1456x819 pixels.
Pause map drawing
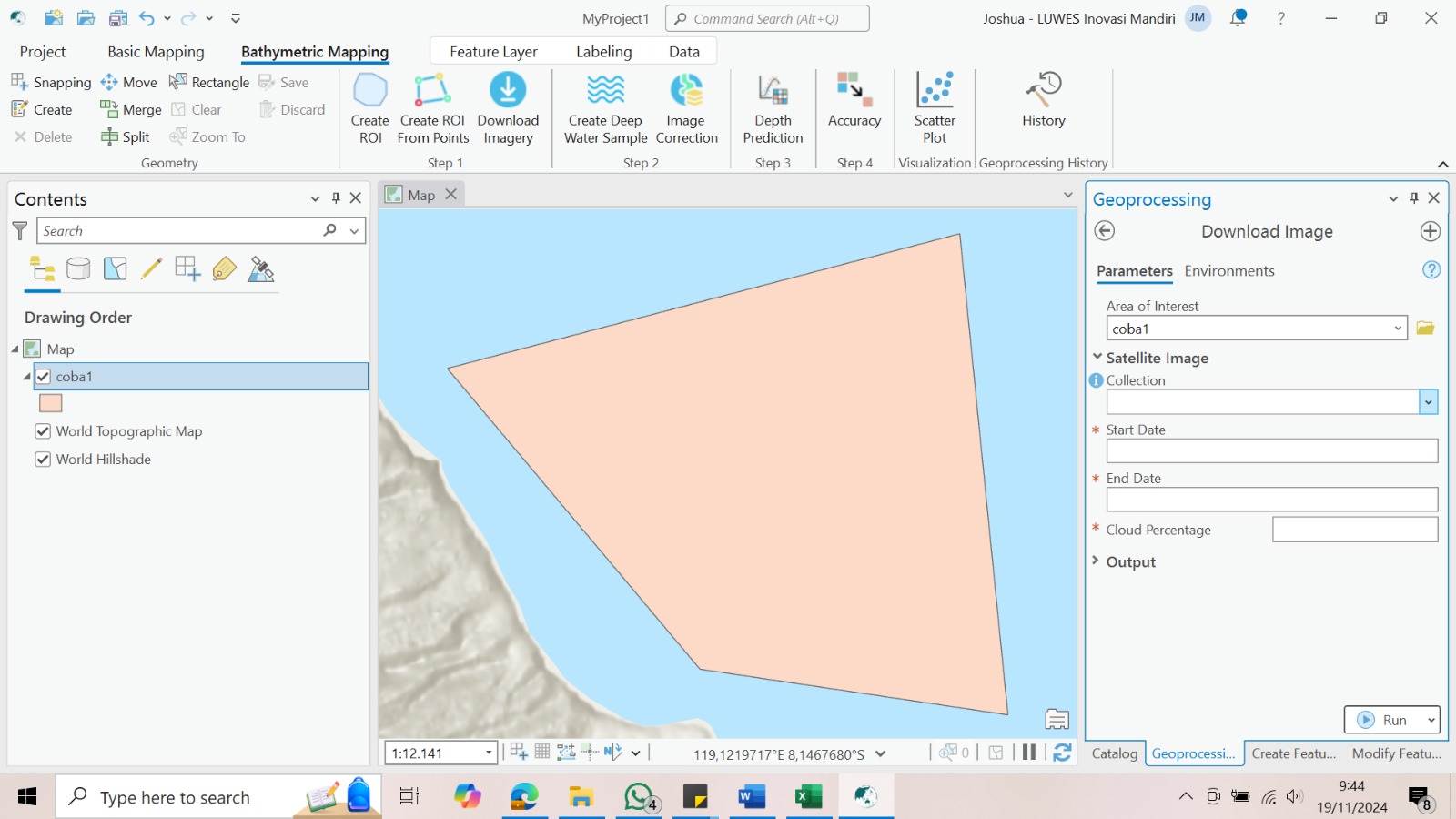[1029, 753]
